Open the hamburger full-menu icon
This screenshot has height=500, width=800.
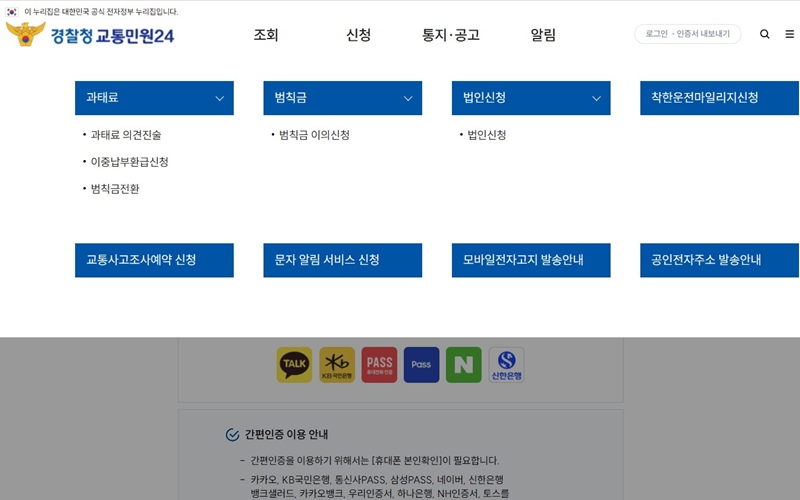click(789, 34)
